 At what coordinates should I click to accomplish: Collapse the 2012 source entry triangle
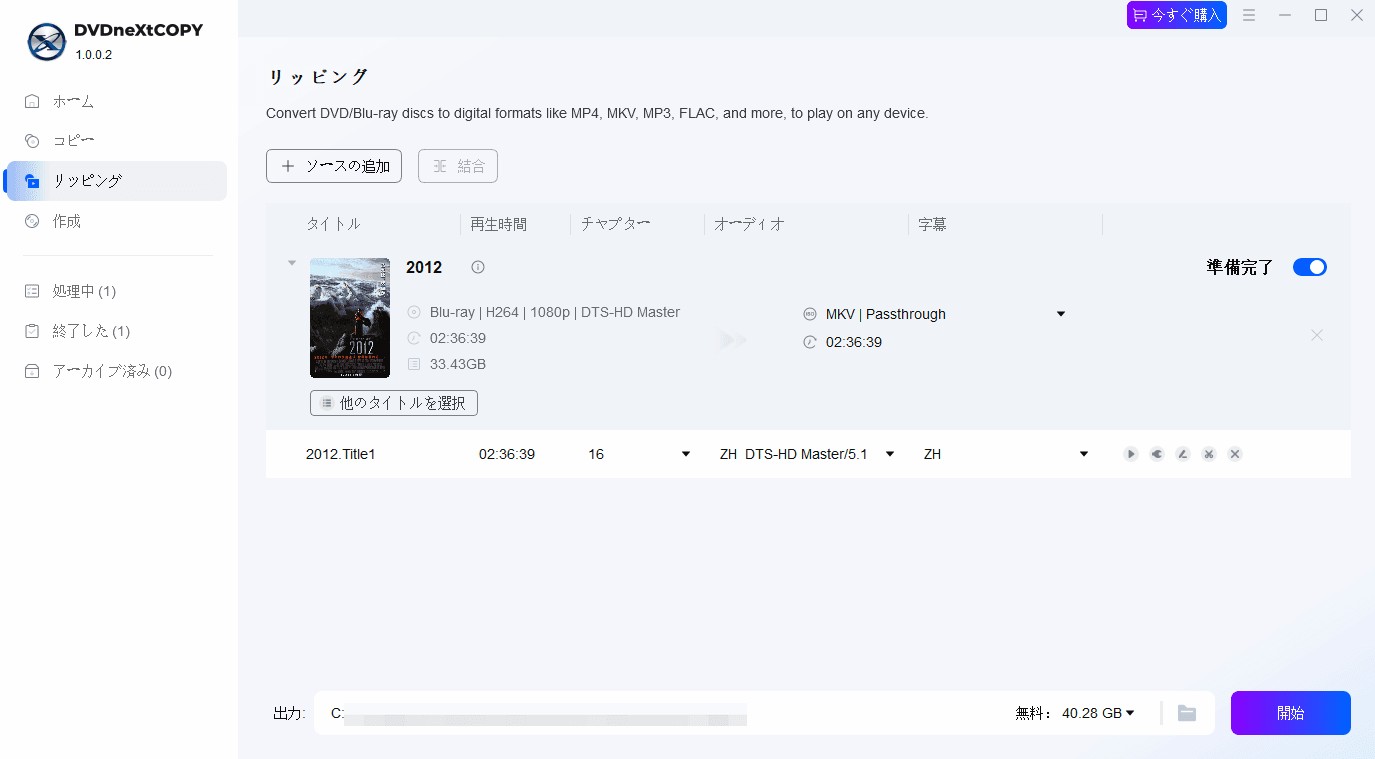[x=292, y=264]
